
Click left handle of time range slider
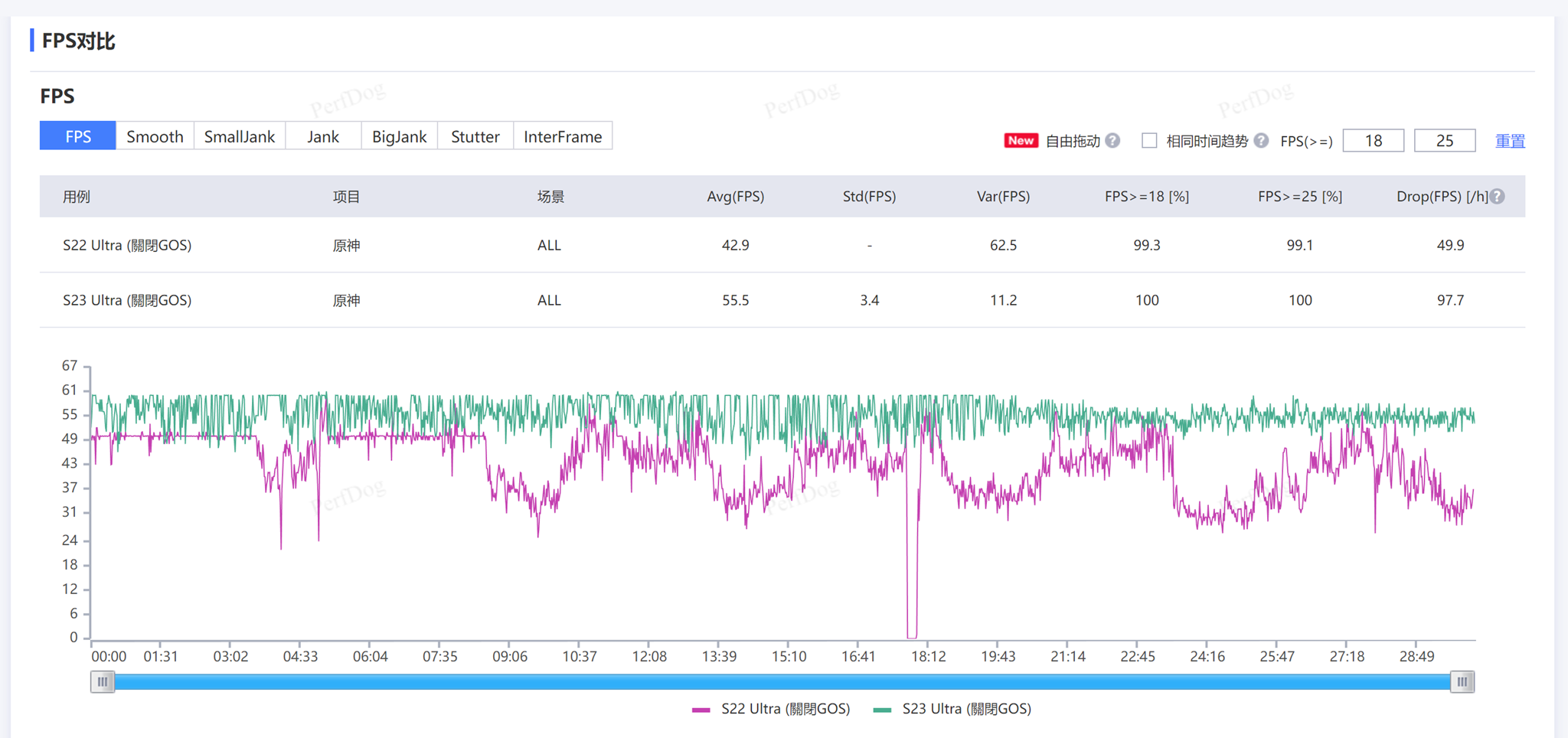[x=103, y=681]
